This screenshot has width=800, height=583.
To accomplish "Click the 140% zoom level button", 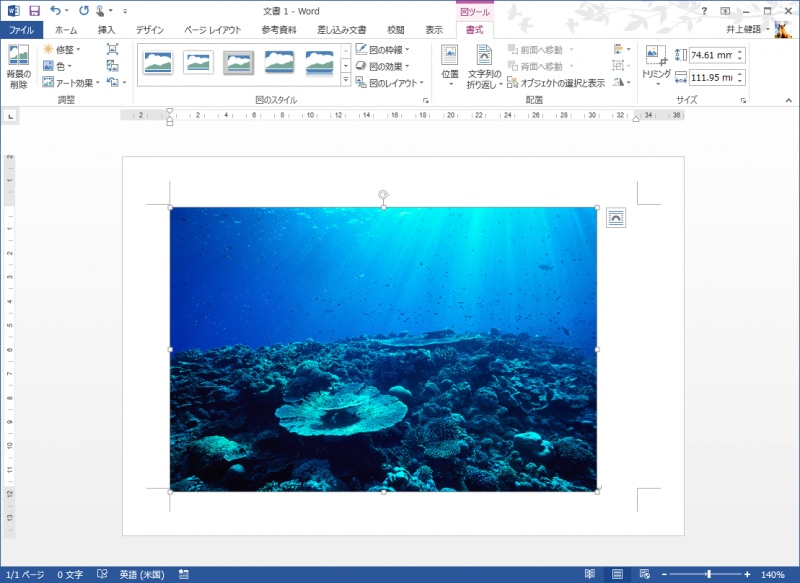I will coord(772,575).
